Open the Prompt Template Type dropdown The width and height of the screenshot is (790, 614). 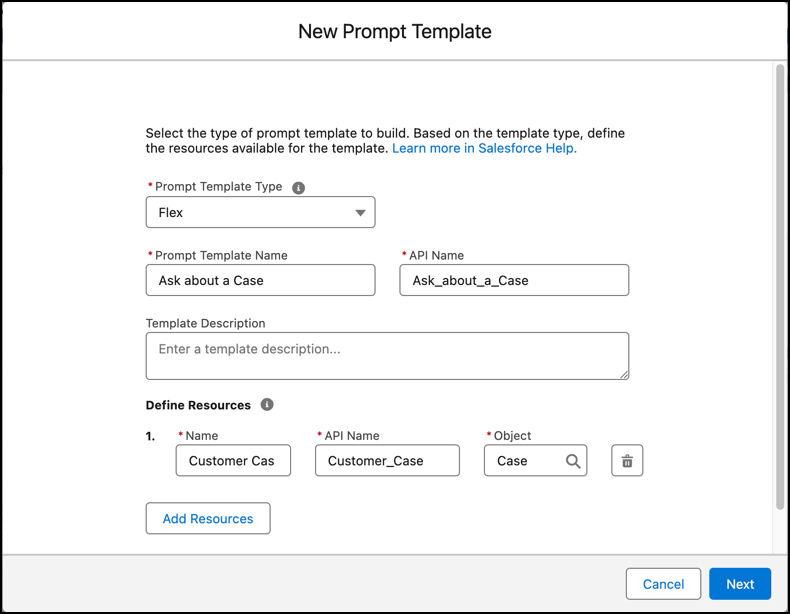point(260,212)
